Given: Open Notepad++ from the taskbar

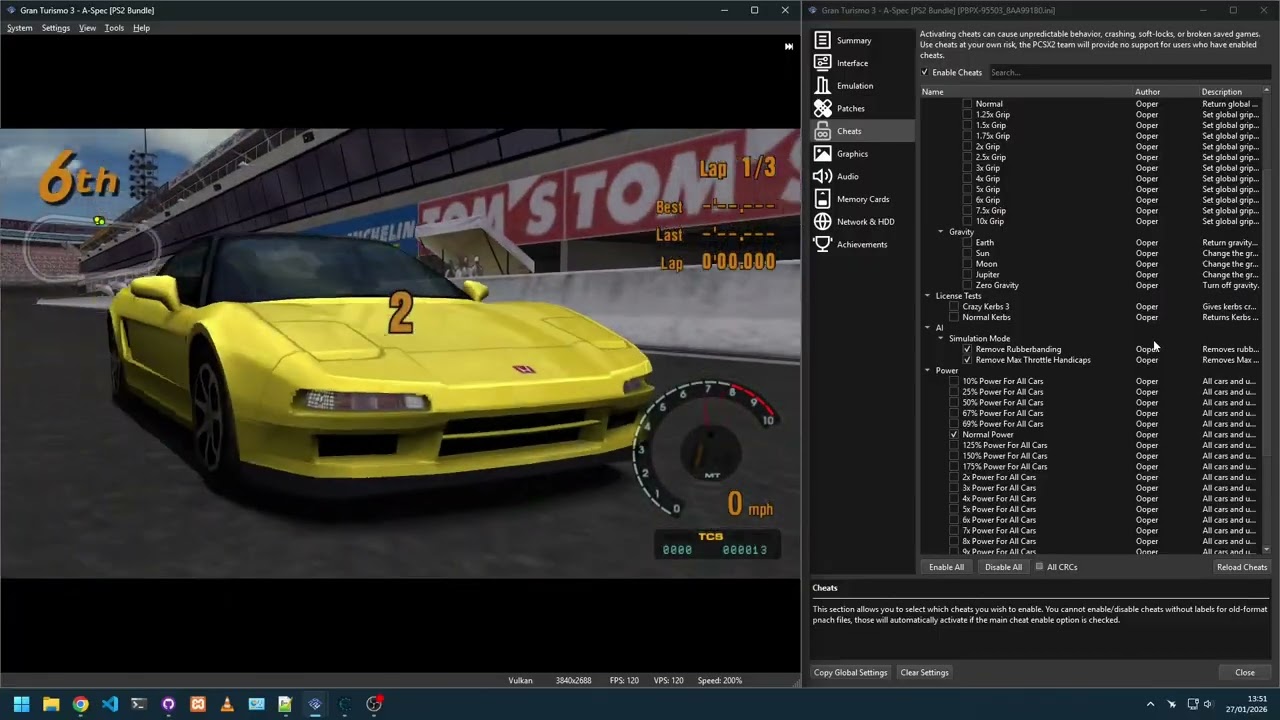Looking at the screenshot, I should 286,704.
